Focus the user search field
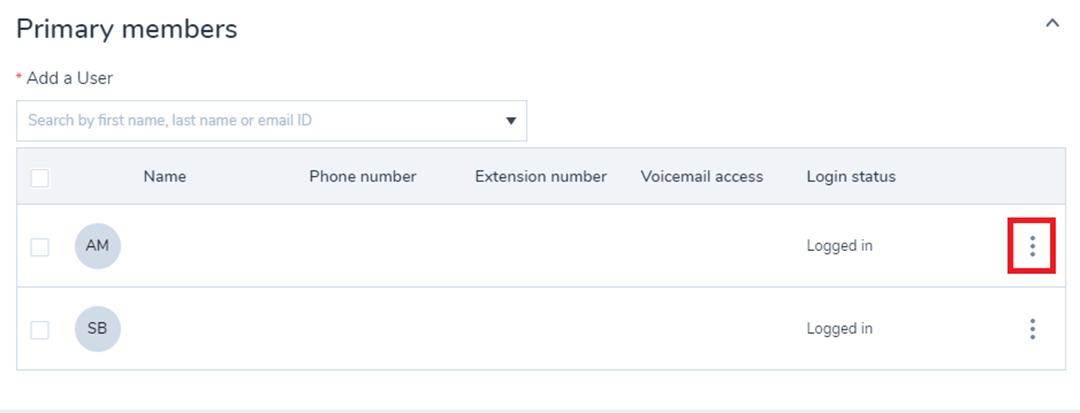 (271, 120)
